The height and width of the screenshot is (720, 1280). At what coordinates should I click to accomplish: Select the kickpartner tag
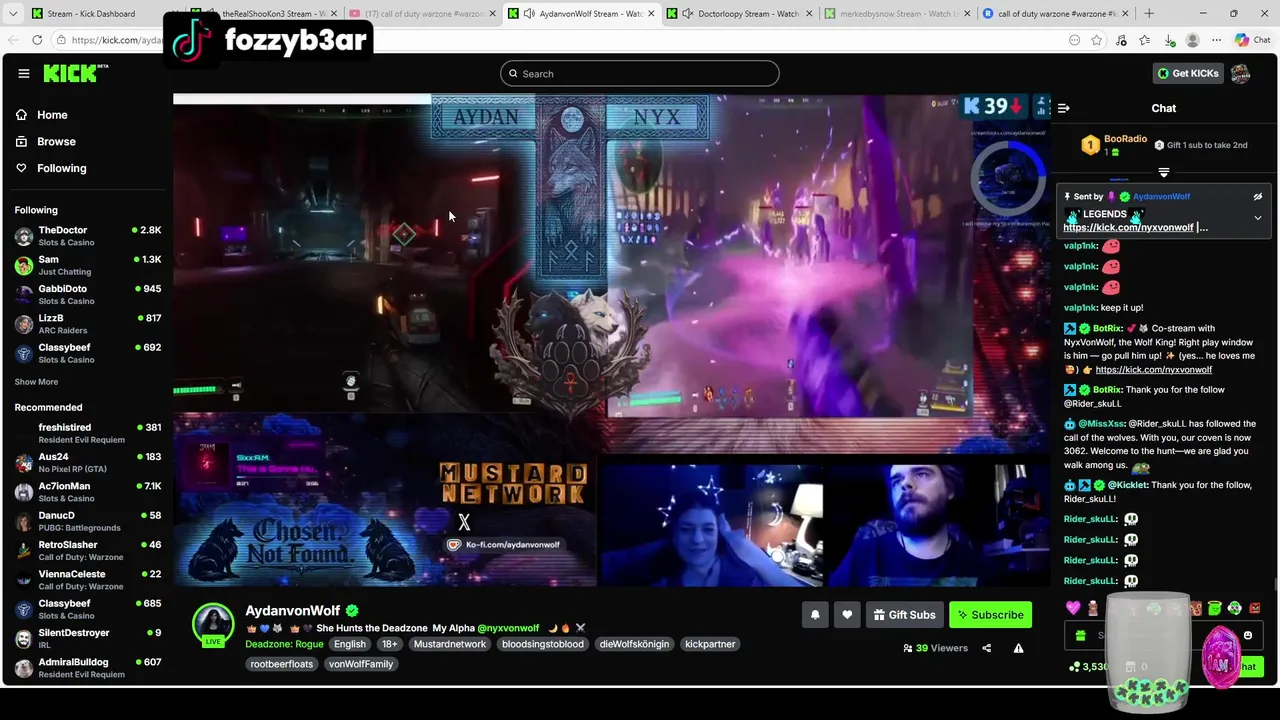(710, 644)
